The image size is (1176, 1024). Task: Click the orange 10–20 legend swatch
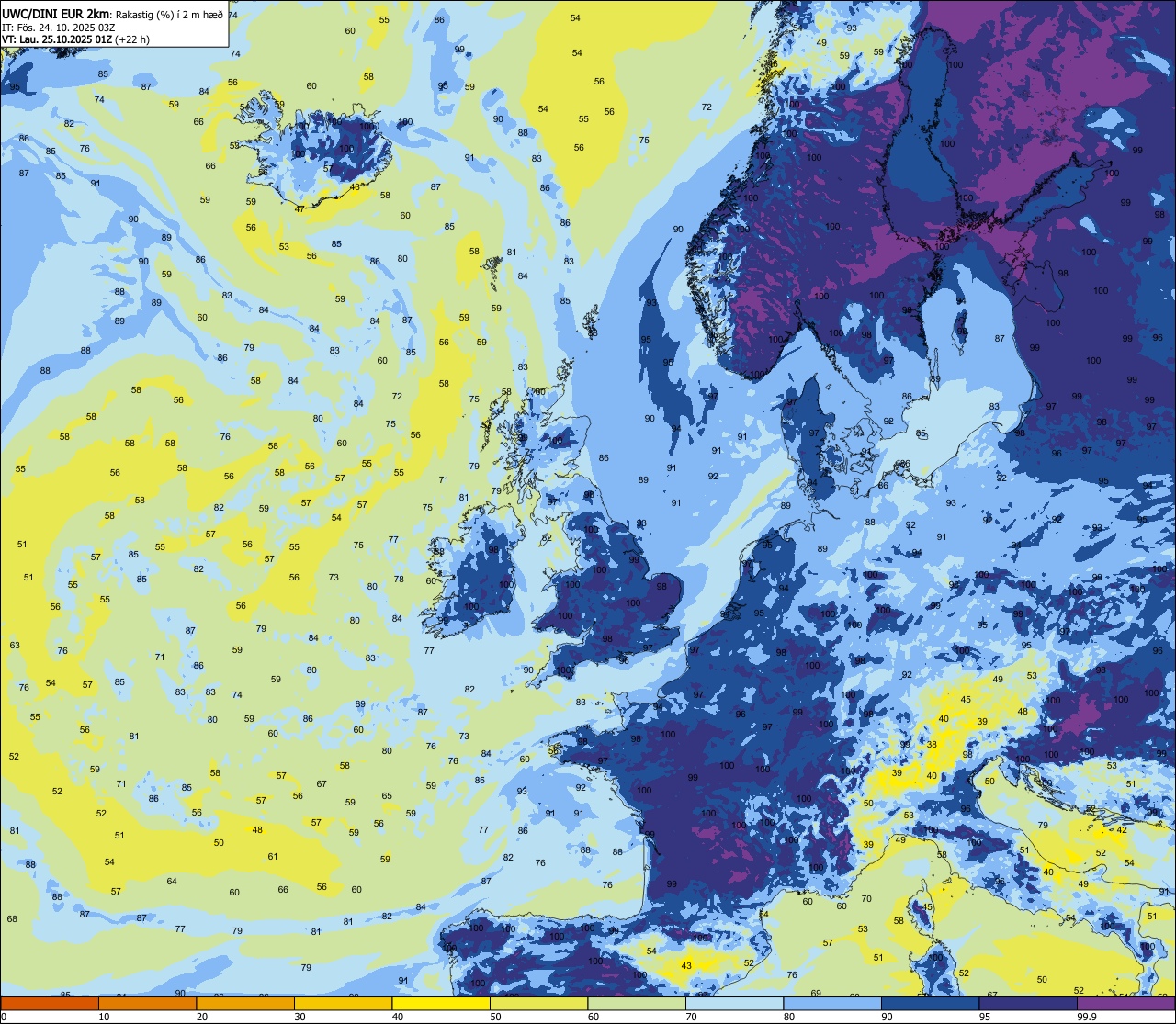tap(147, 1003)
